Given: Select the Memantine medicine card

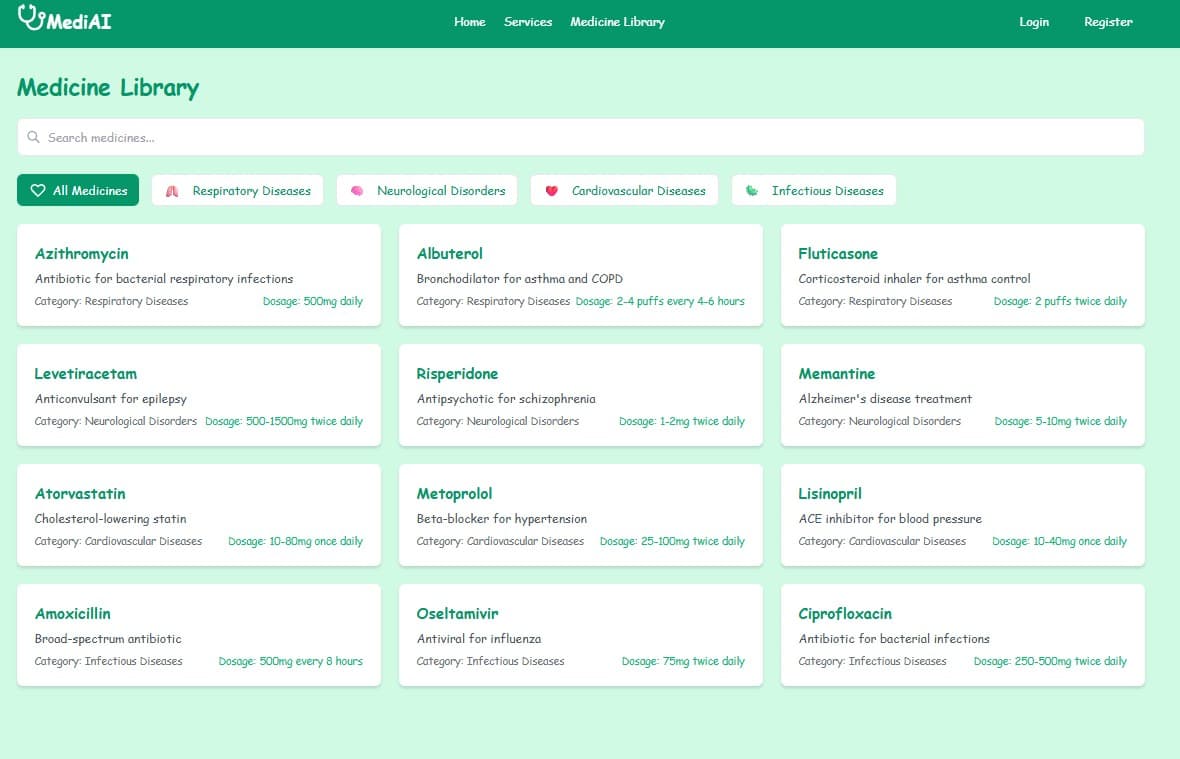Looking at the screenshot, I should pyautogui.click(x=962, y=395).
